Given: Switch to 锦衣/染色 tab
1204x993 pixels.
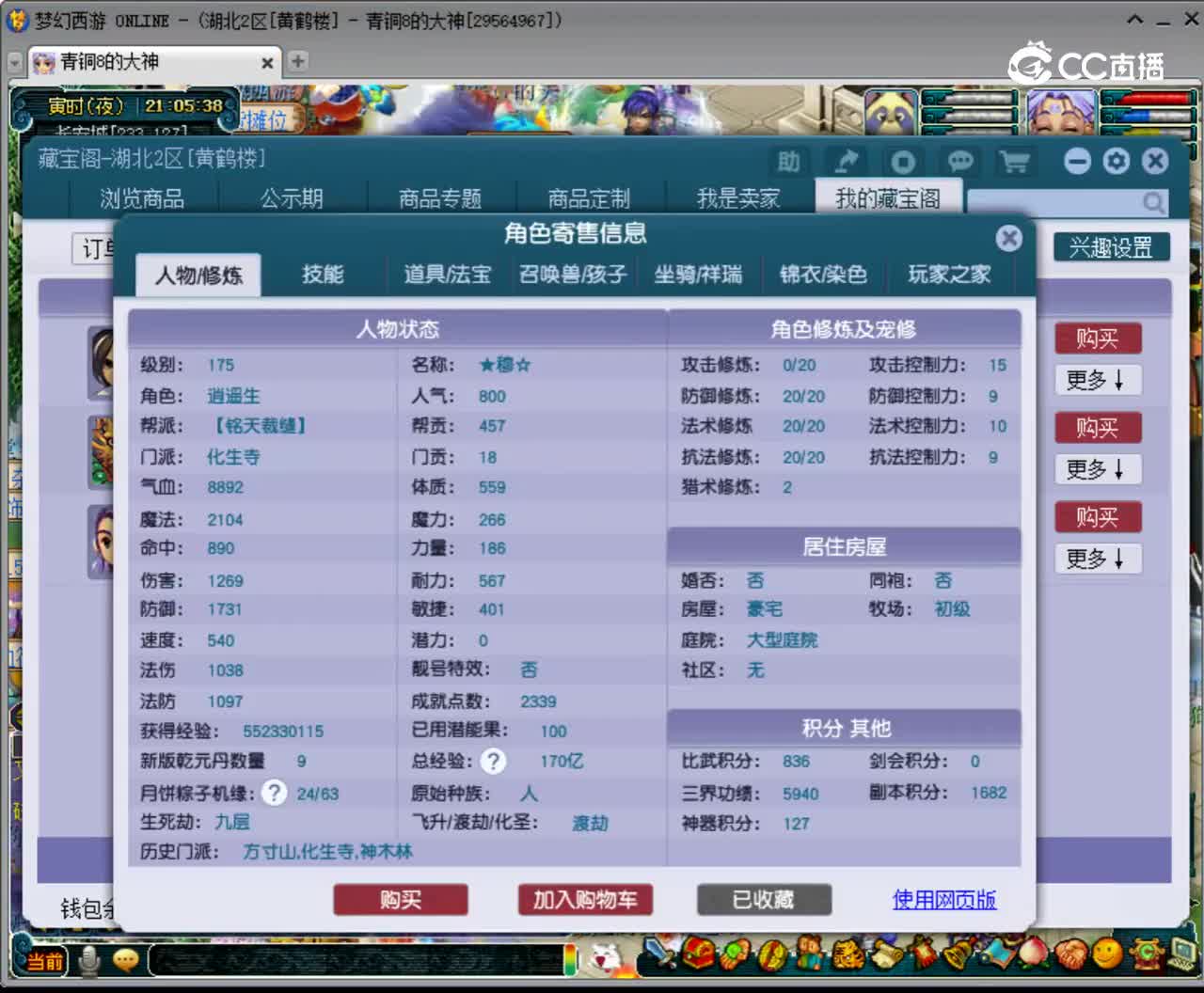Looking at the screenshot, I should point(823,274).
